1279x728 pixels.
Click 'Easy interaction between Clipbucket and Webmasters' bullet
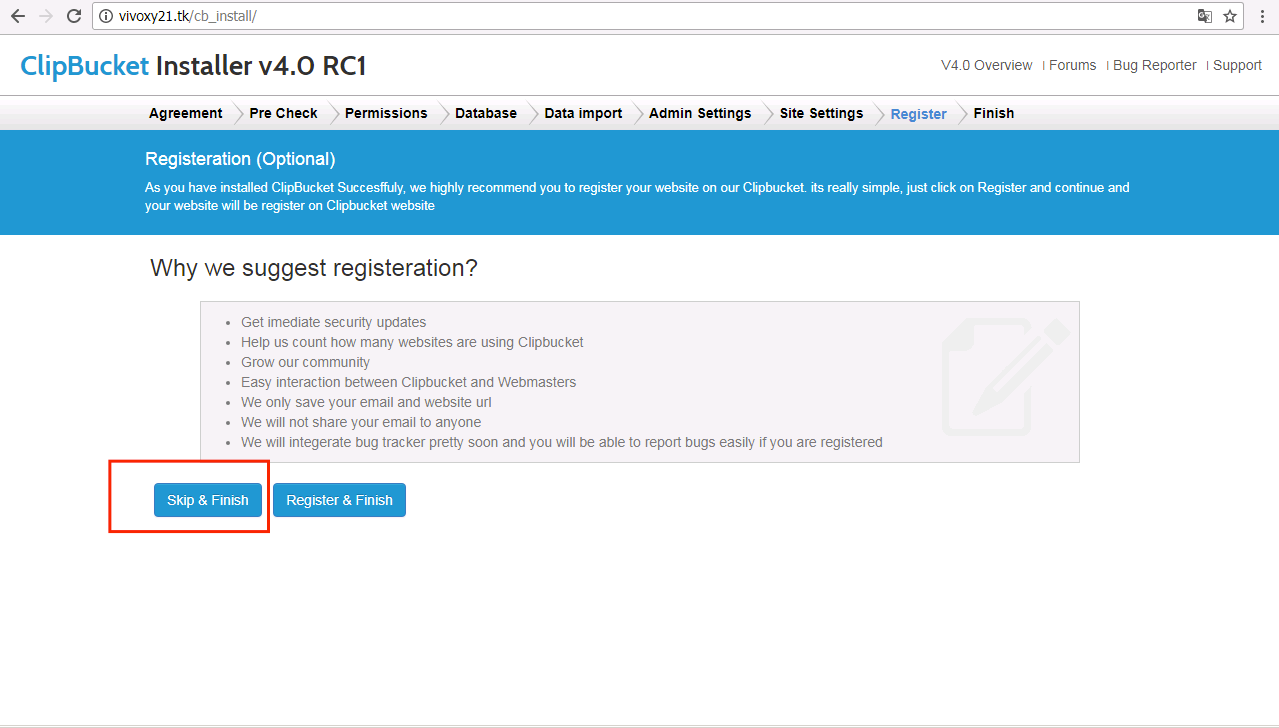click(408, 382)
